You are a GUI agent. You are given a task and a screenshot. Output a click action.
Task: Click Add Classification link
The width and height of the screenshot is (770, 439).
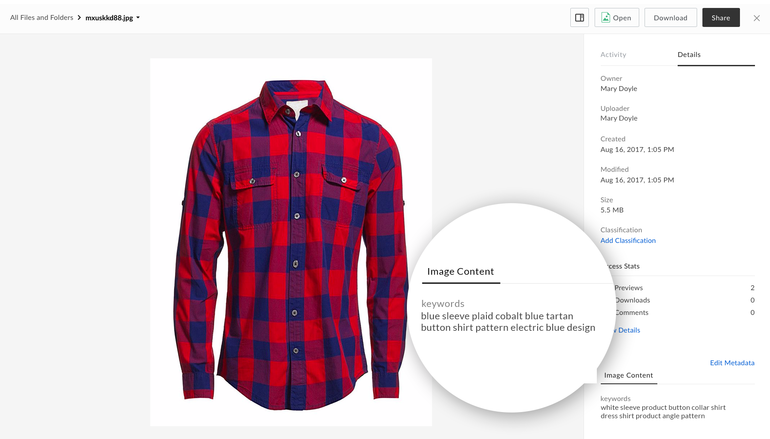click(x=628, y=241)
